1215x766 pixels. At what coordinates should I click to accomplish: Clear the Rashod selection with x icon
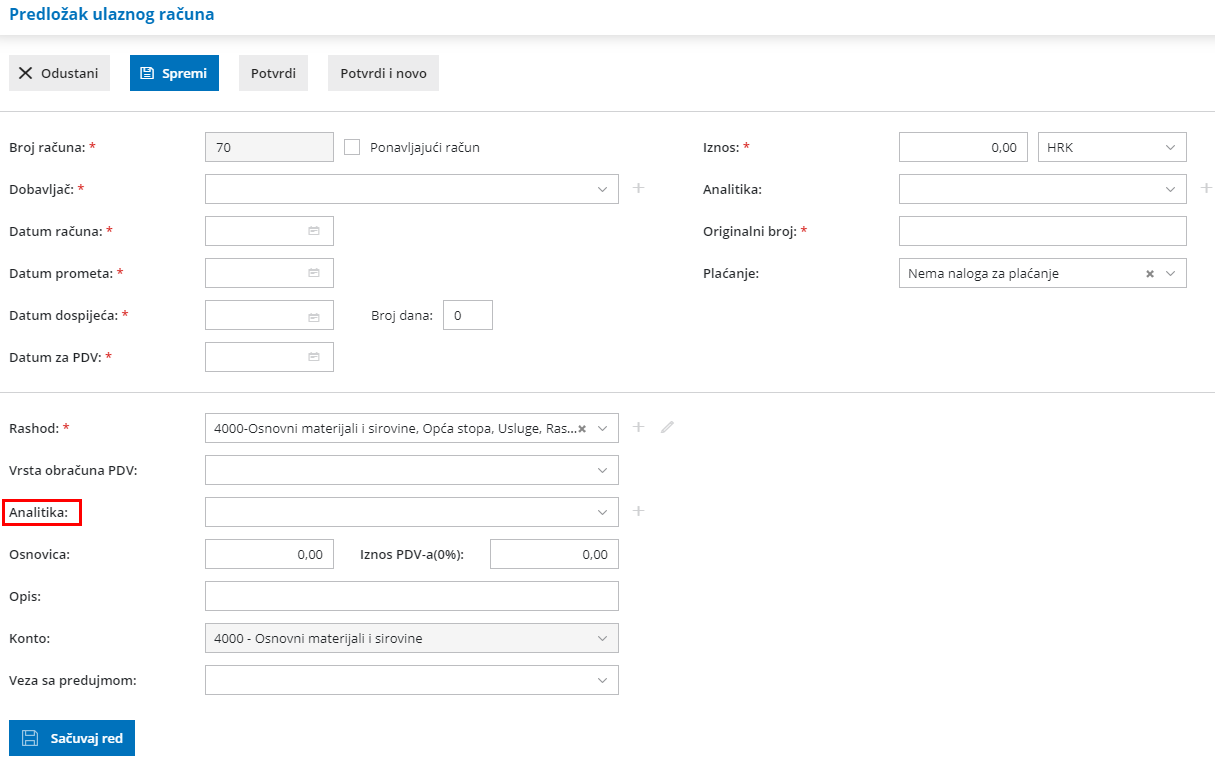click(x=582, y=428)
